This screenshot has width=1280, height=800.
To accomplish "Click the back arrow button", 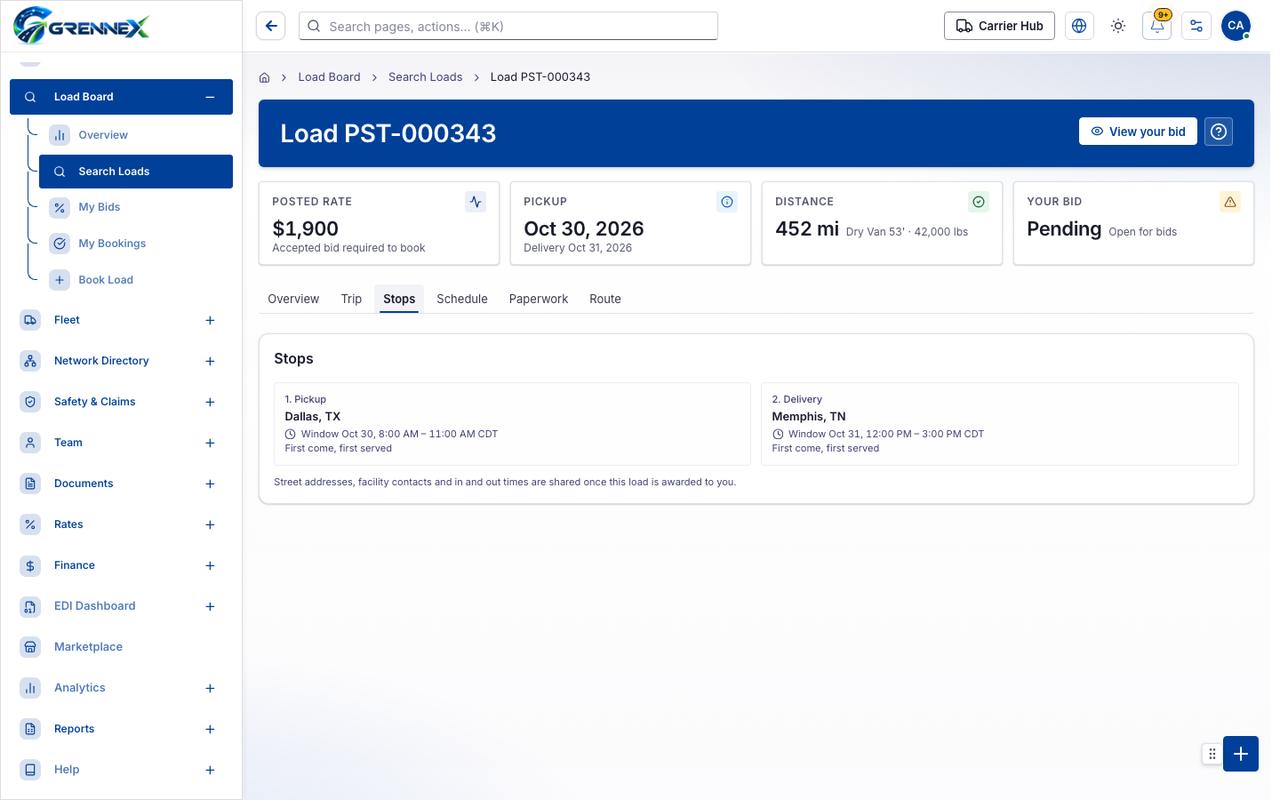I will [x=271, y=26].
